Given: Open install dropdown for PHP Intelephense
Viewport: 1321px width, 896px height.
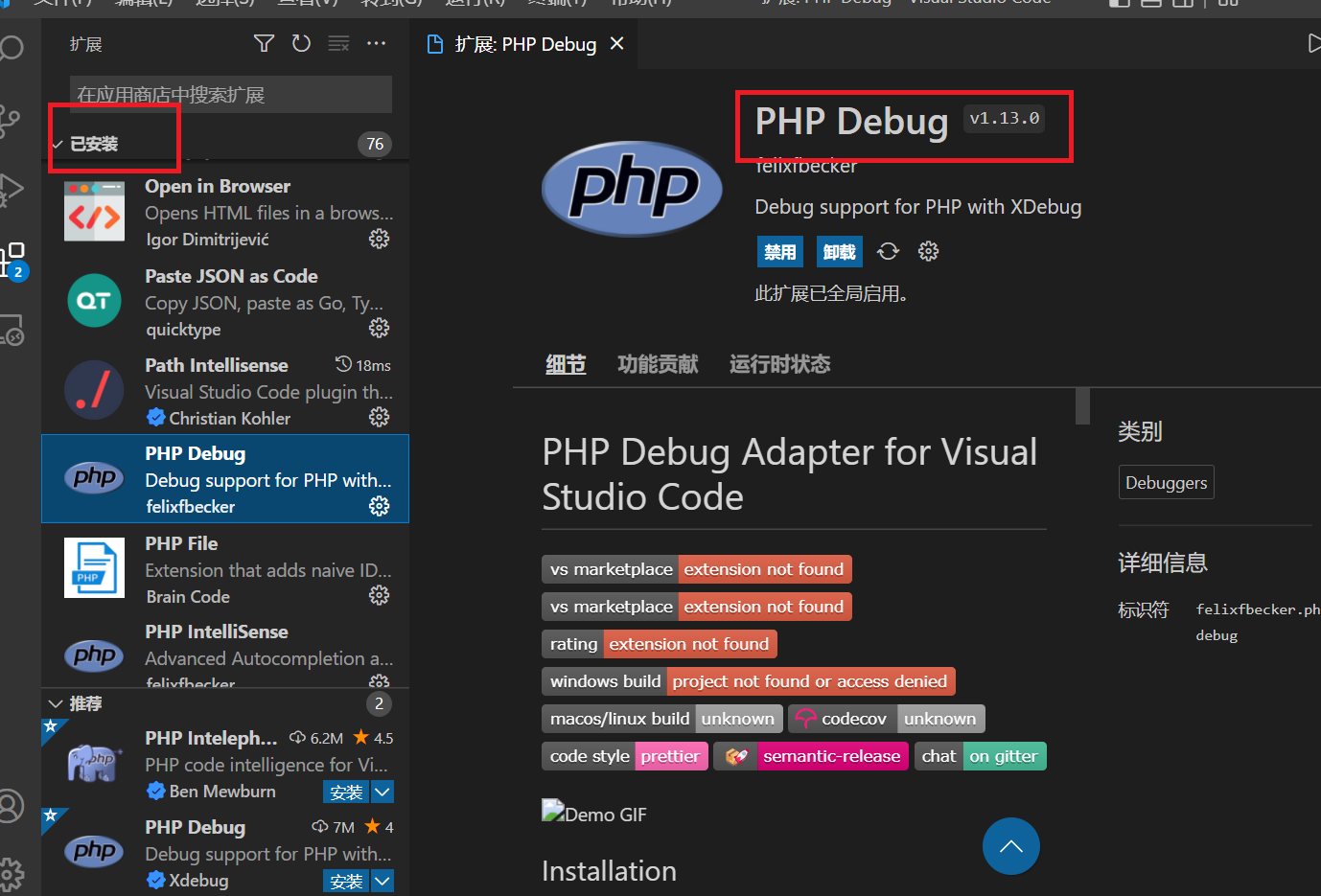Looking at the screenshot, I should (382, 792).
